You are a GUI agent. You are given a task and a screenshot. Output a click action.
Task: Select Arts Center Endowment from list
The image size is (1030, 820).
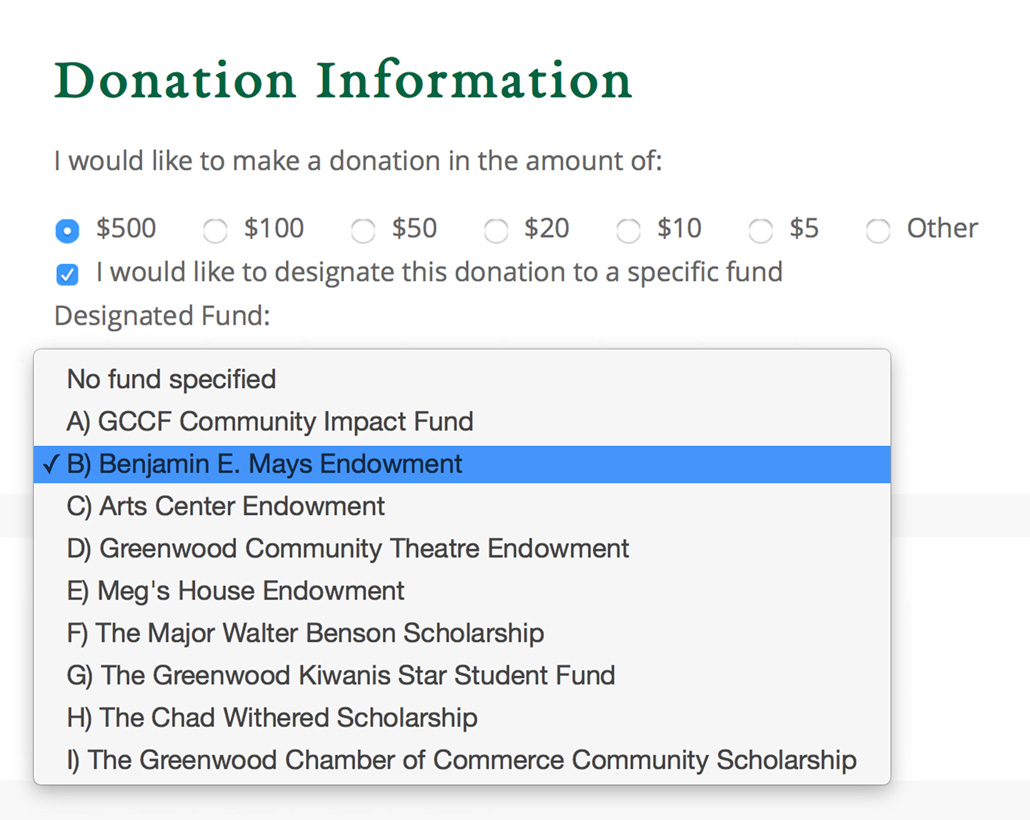pos(462,506)
